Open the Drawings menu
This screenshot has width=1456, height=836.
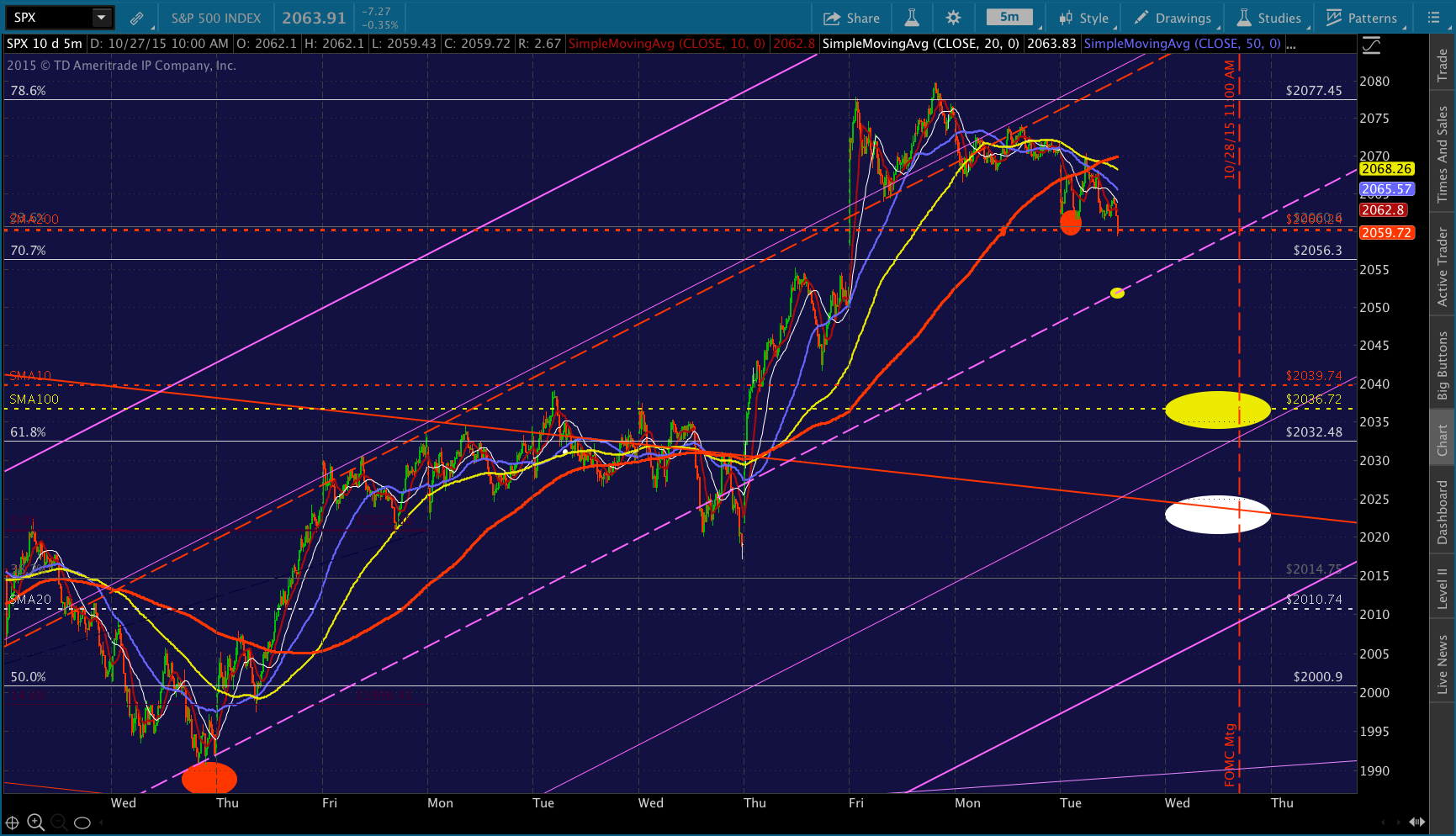click(x=1173, y=18)
